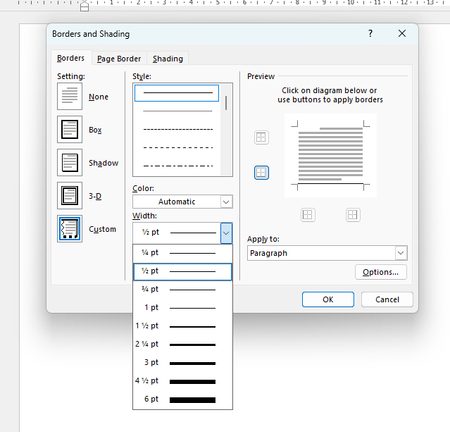
Task: Switch to the Borders tab
Action: 71,58
